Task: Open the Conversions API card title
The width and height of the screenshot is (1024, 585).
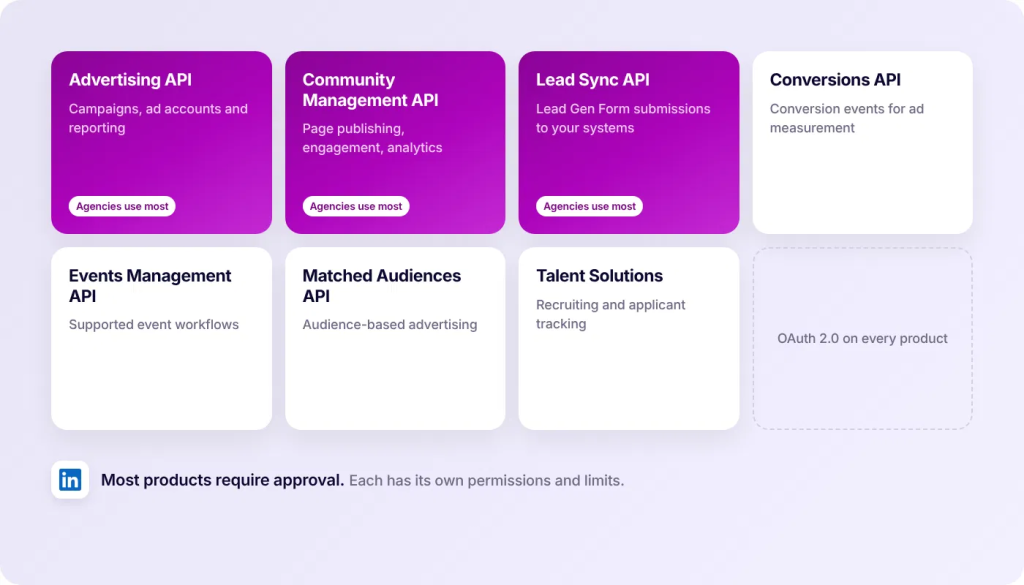Action: pos(835,80)
